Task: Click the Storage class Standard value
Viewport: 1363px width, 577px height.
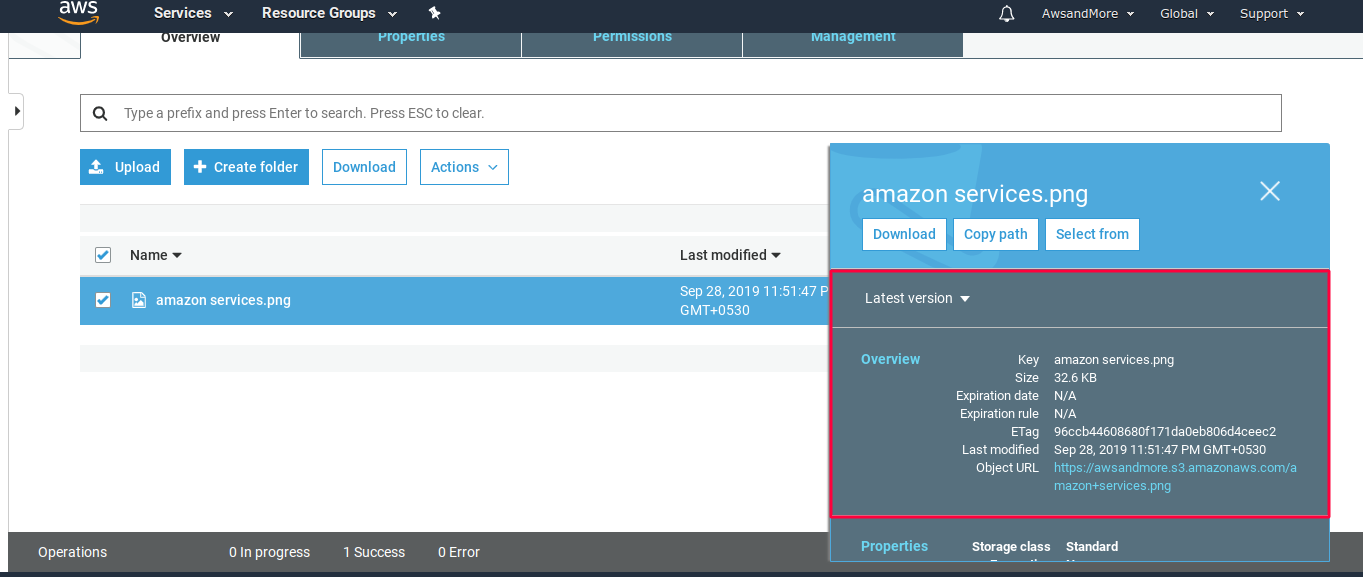Action: (1092, 547)
